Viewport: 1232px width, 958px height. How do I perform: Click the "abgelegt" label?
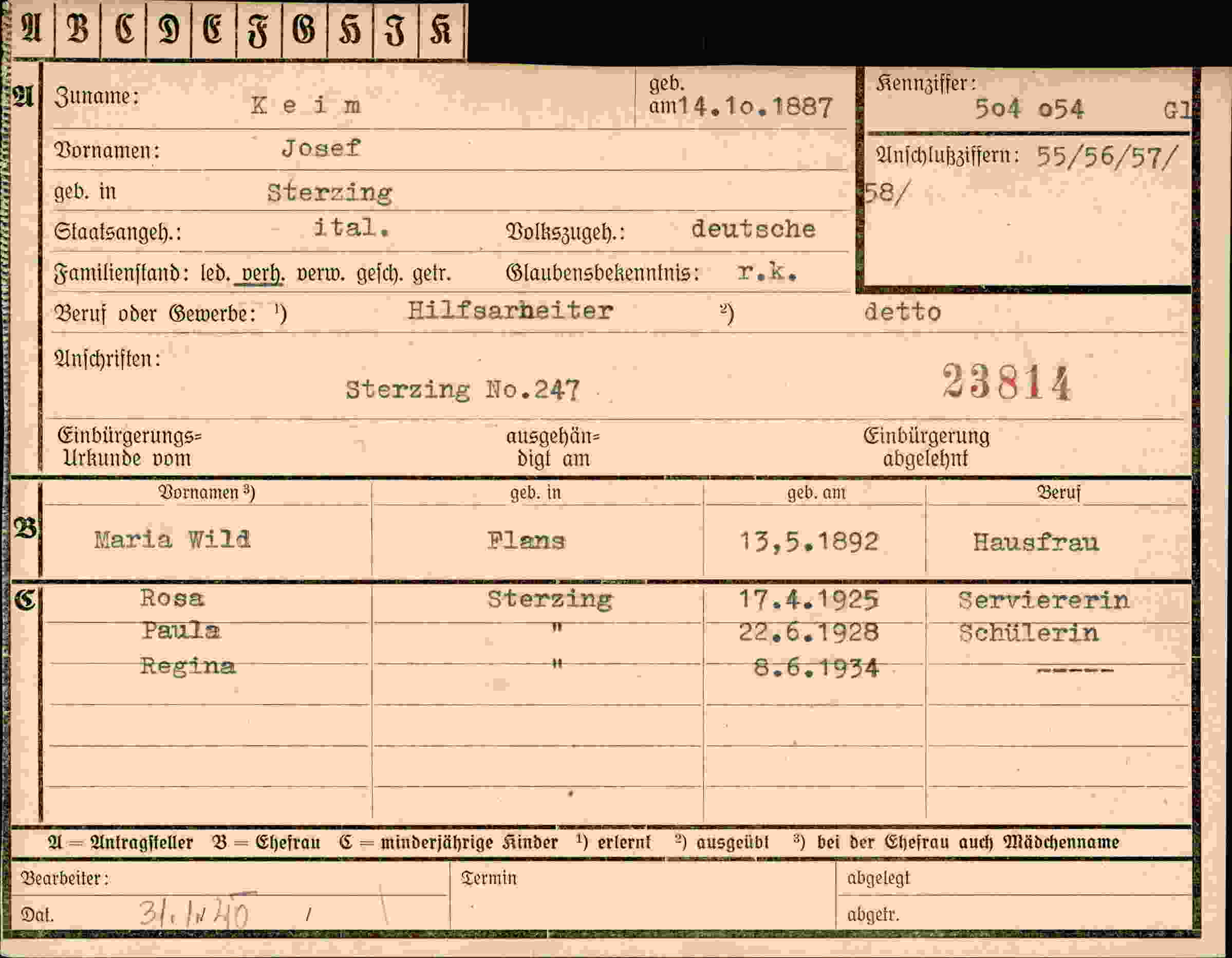tap(879, 878)
